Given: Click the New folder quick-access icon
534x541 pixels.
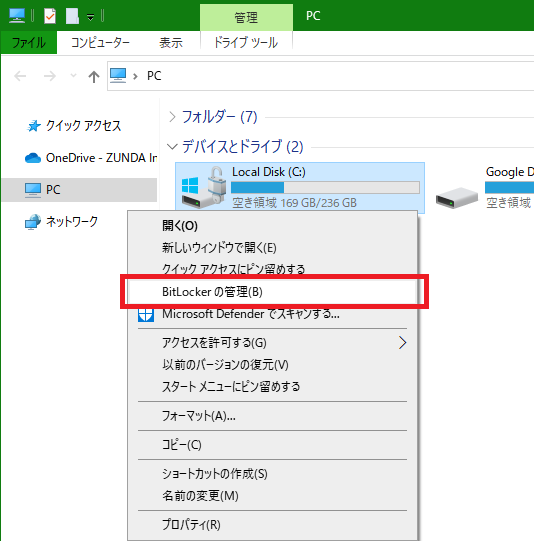Looking at the screenshot, I should pyautogui.click(x=72, y=16).
